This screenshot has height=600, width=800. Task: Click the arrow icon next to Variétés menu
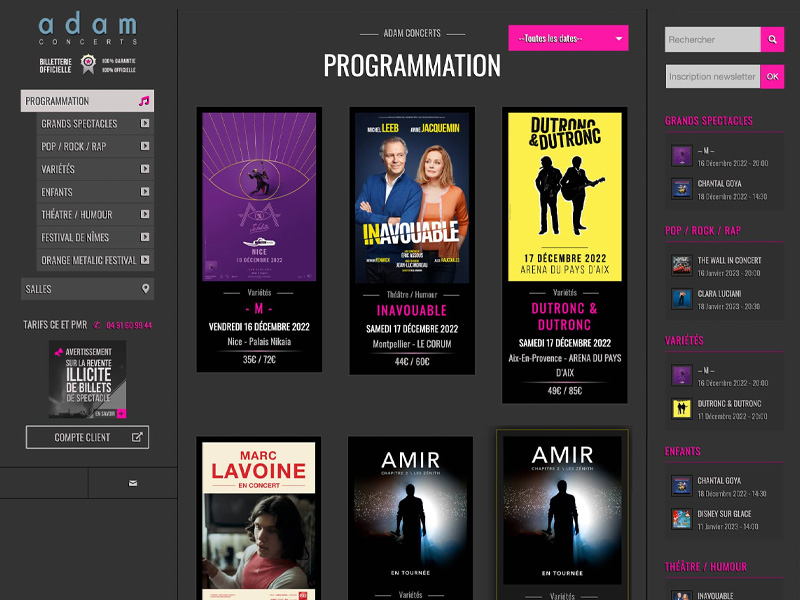(145, 169)
